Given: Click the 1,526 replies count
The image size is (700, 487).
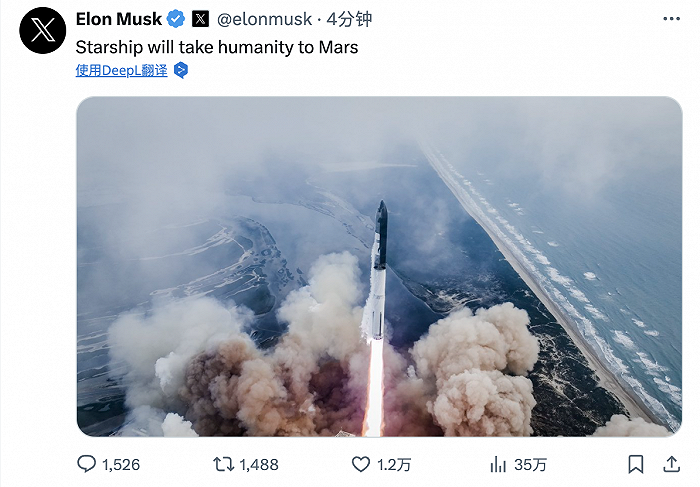Looking at the screenshot, I should coord(121,465).
